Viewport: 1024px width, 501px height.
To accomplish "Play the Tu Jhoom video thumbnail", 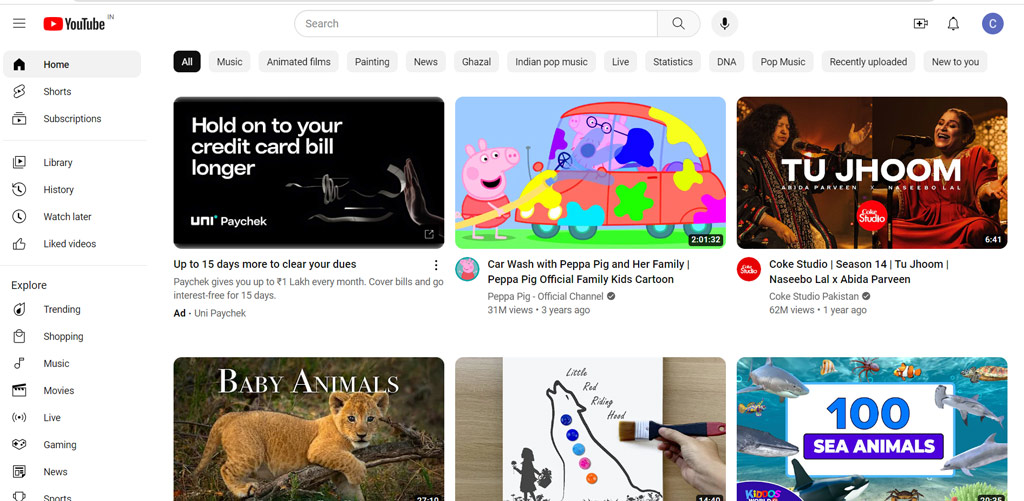I will tap(872, 172).
